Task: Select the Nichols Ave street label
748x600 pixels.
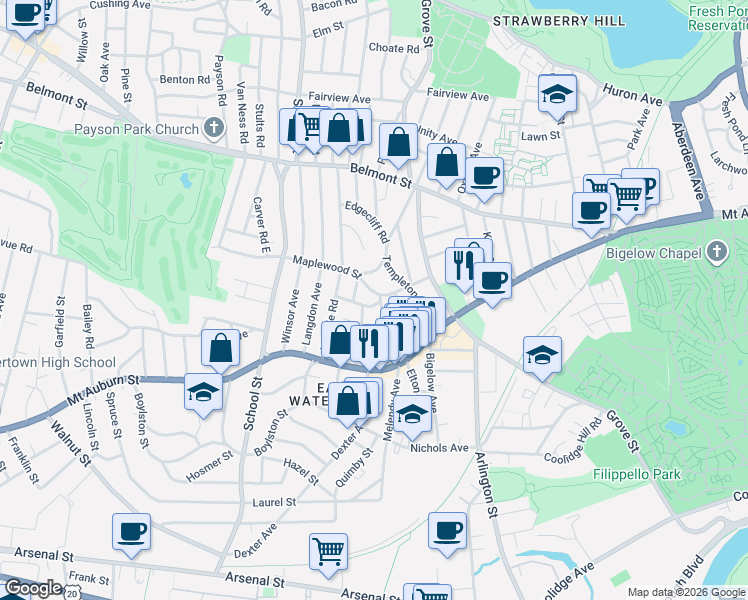Action: coord(439,448)
